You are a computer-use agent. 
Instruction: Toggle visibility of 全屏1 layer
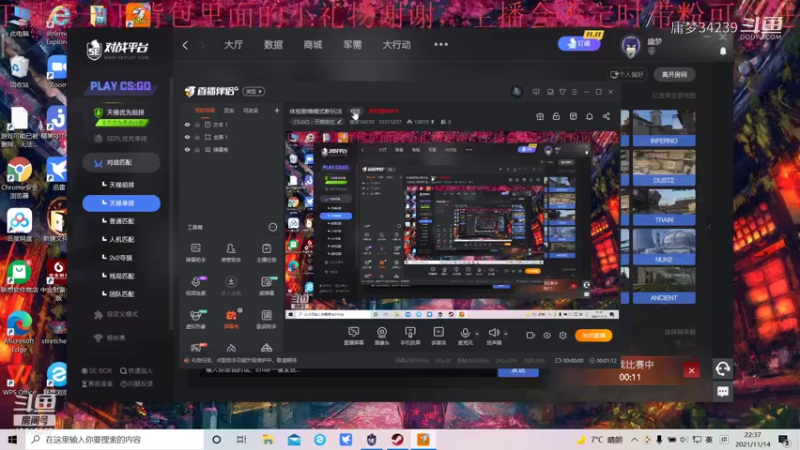tap(187, 137)
